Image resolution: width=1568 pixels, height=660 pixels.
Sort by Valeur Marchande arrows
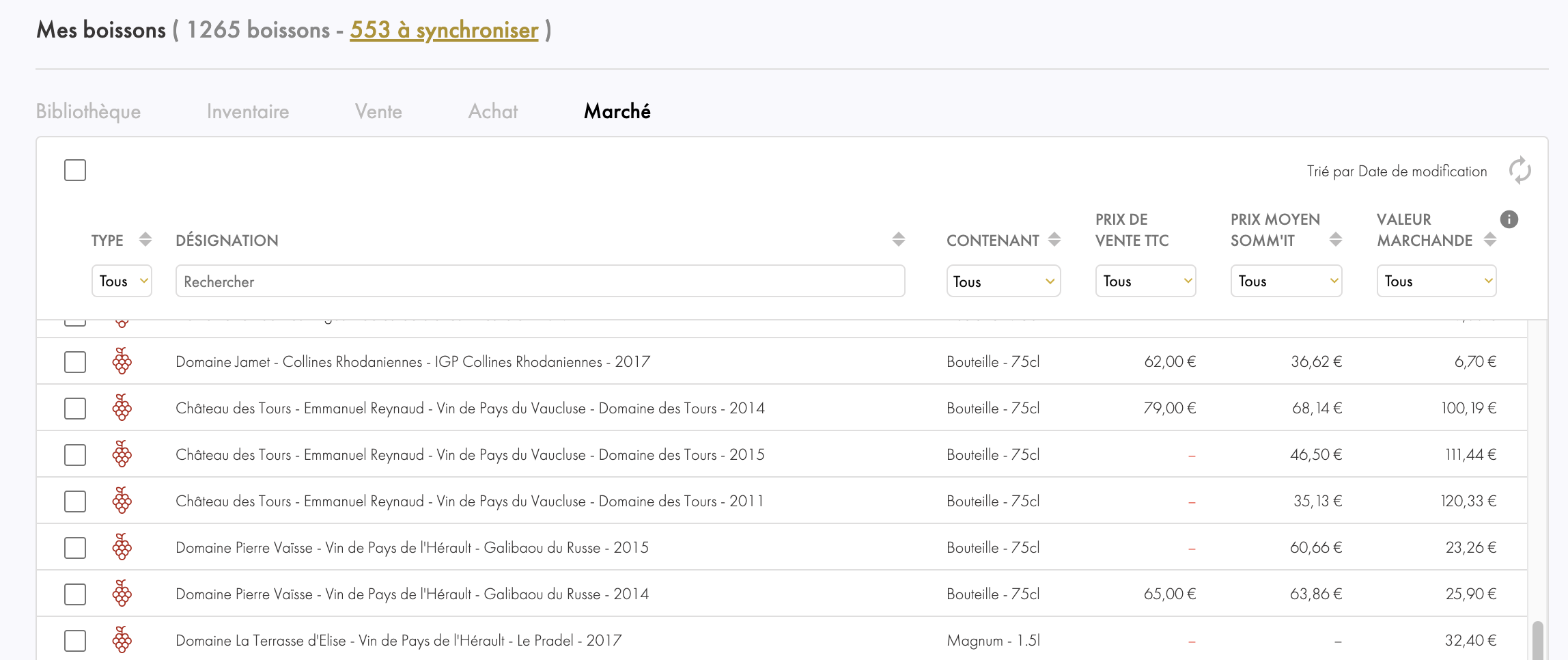tap(1490, 240)
